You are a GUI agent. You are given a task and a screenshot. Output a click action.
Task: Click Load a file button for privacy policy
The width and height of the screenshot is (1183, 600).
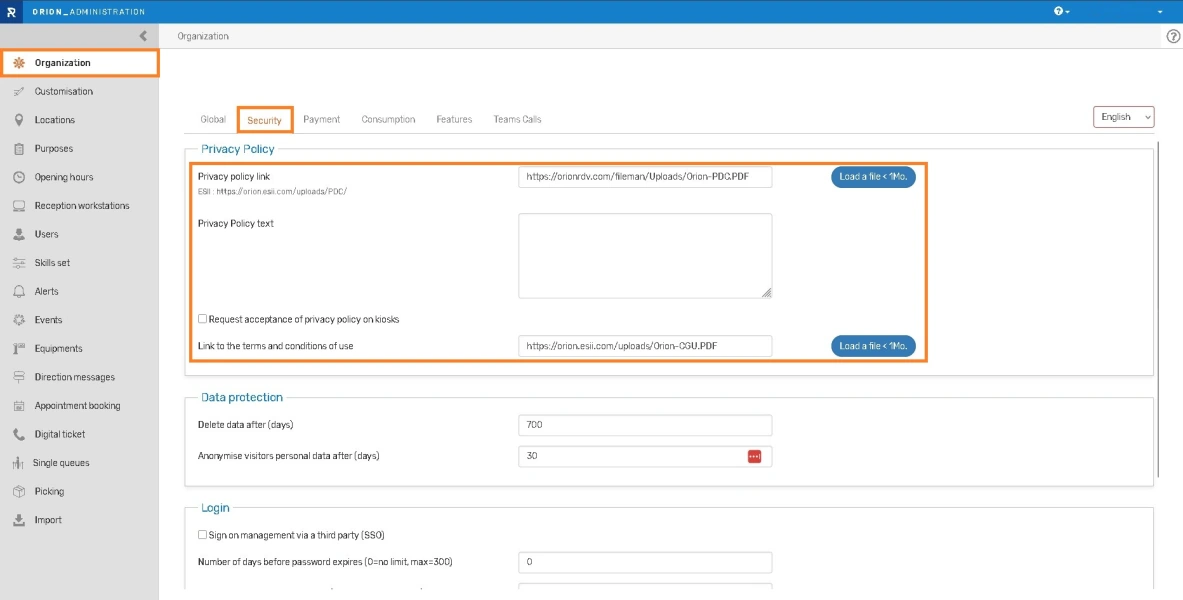(872, 177)
